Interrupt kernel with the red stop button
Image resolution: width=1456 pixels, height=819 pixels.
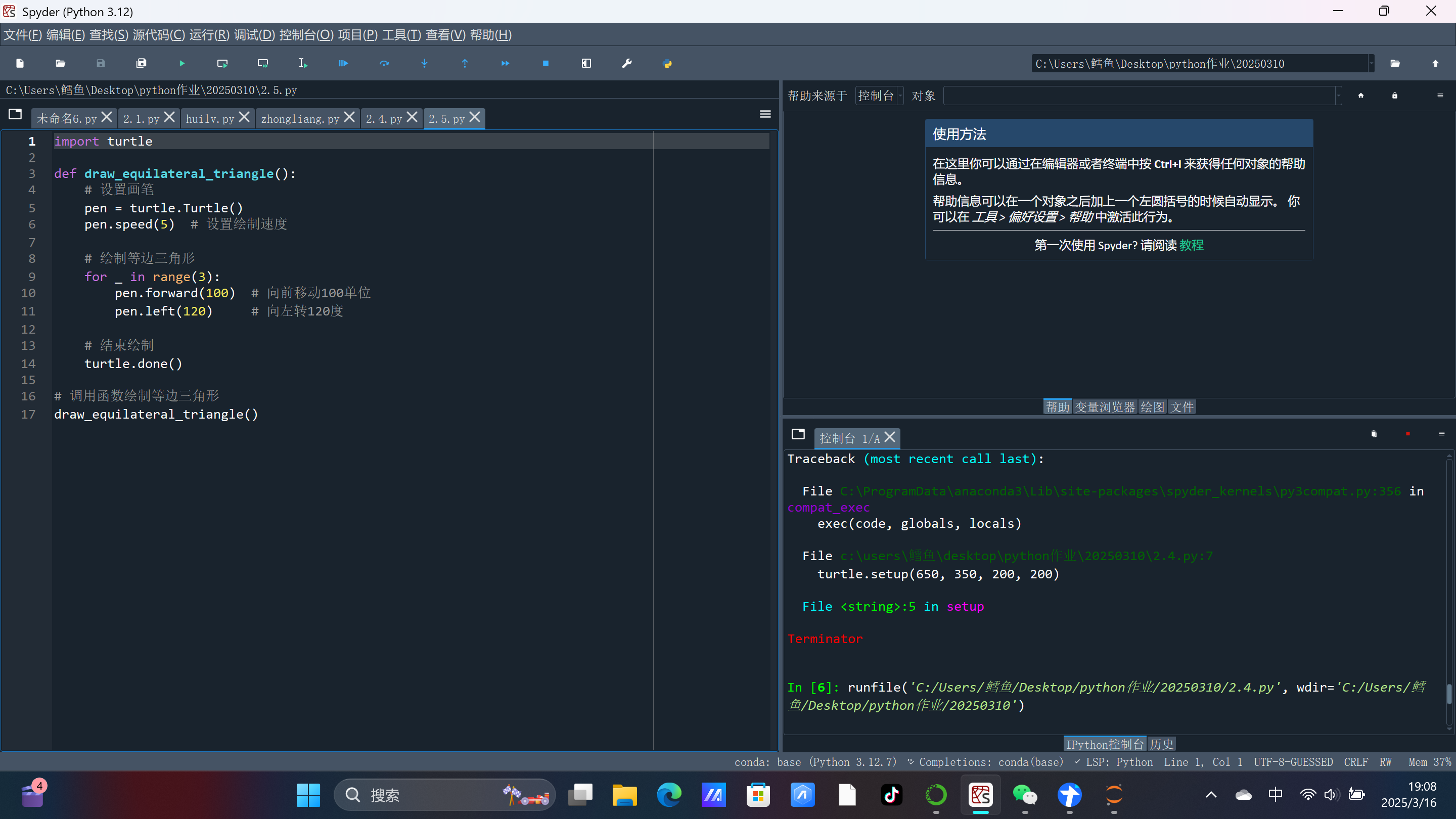(x=1408, y=434)
